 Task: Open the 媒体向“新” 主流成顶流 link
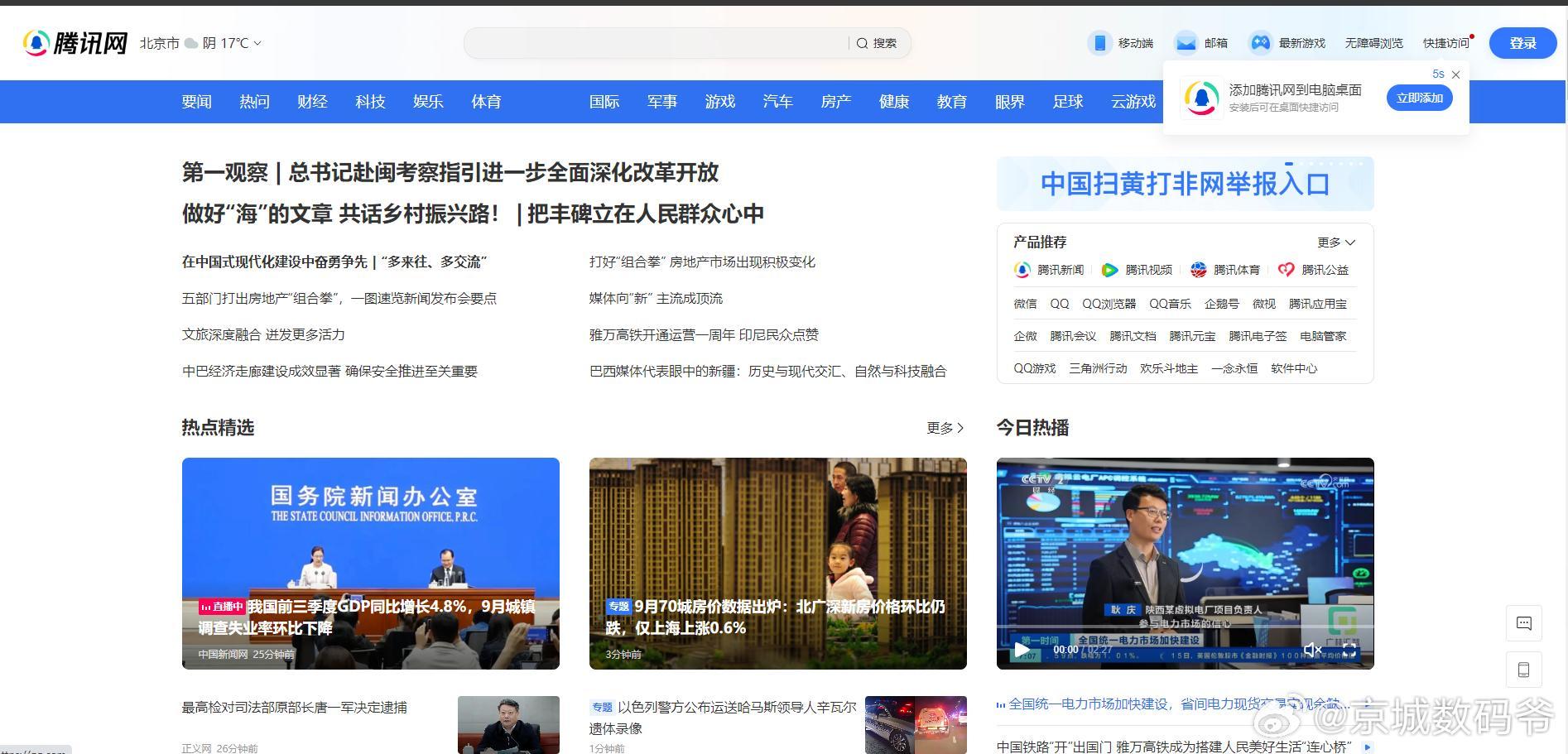click(656, 298)
